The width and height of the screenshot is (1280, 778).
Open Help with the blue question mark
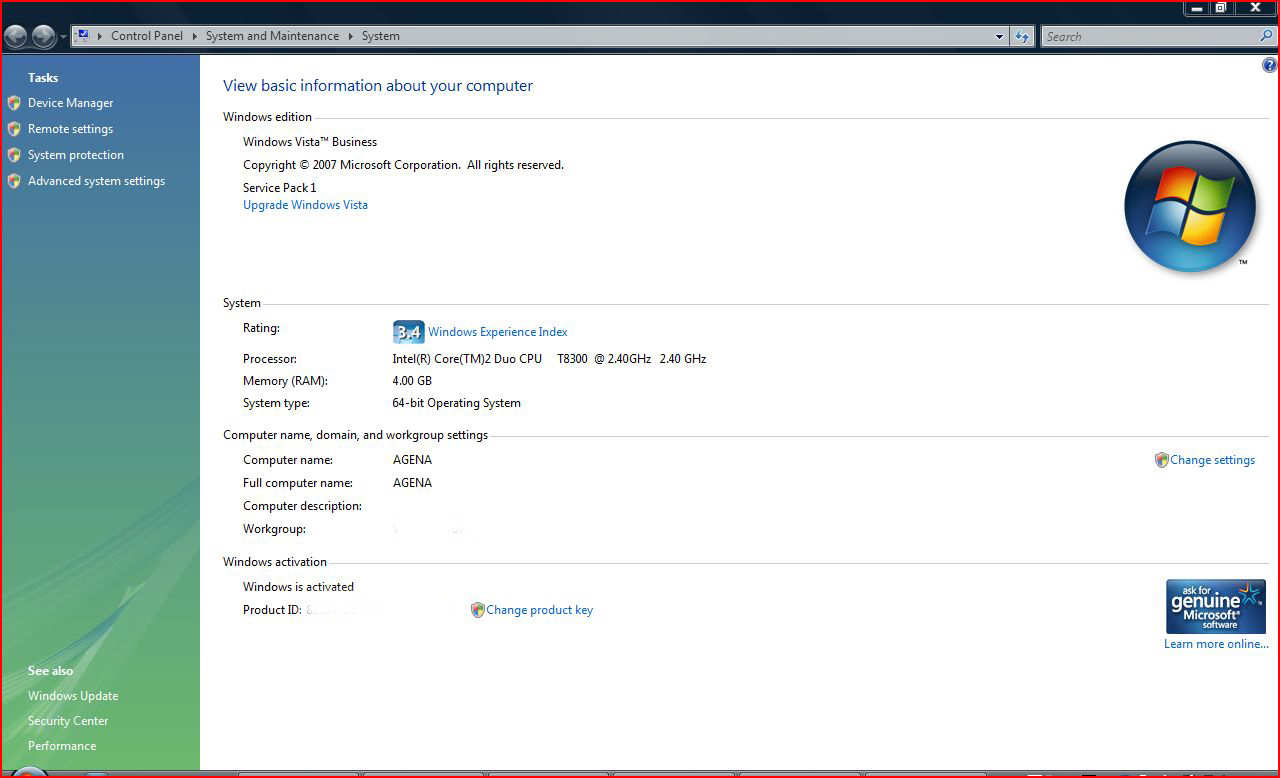(x=1270, y=66)
